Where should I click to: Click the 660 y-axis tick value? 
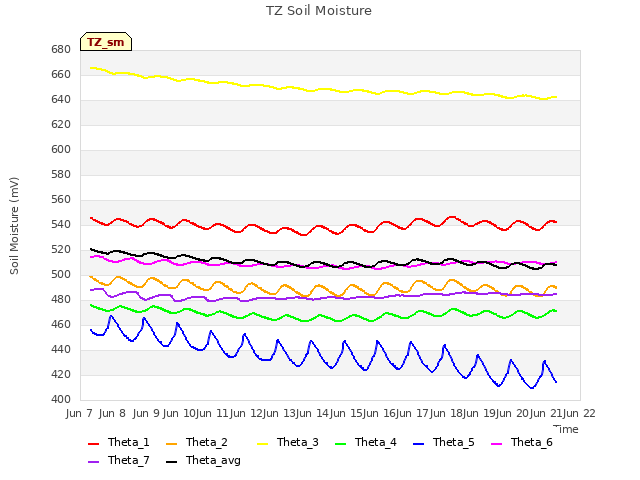pyautogui.click(x=61, y=75)
